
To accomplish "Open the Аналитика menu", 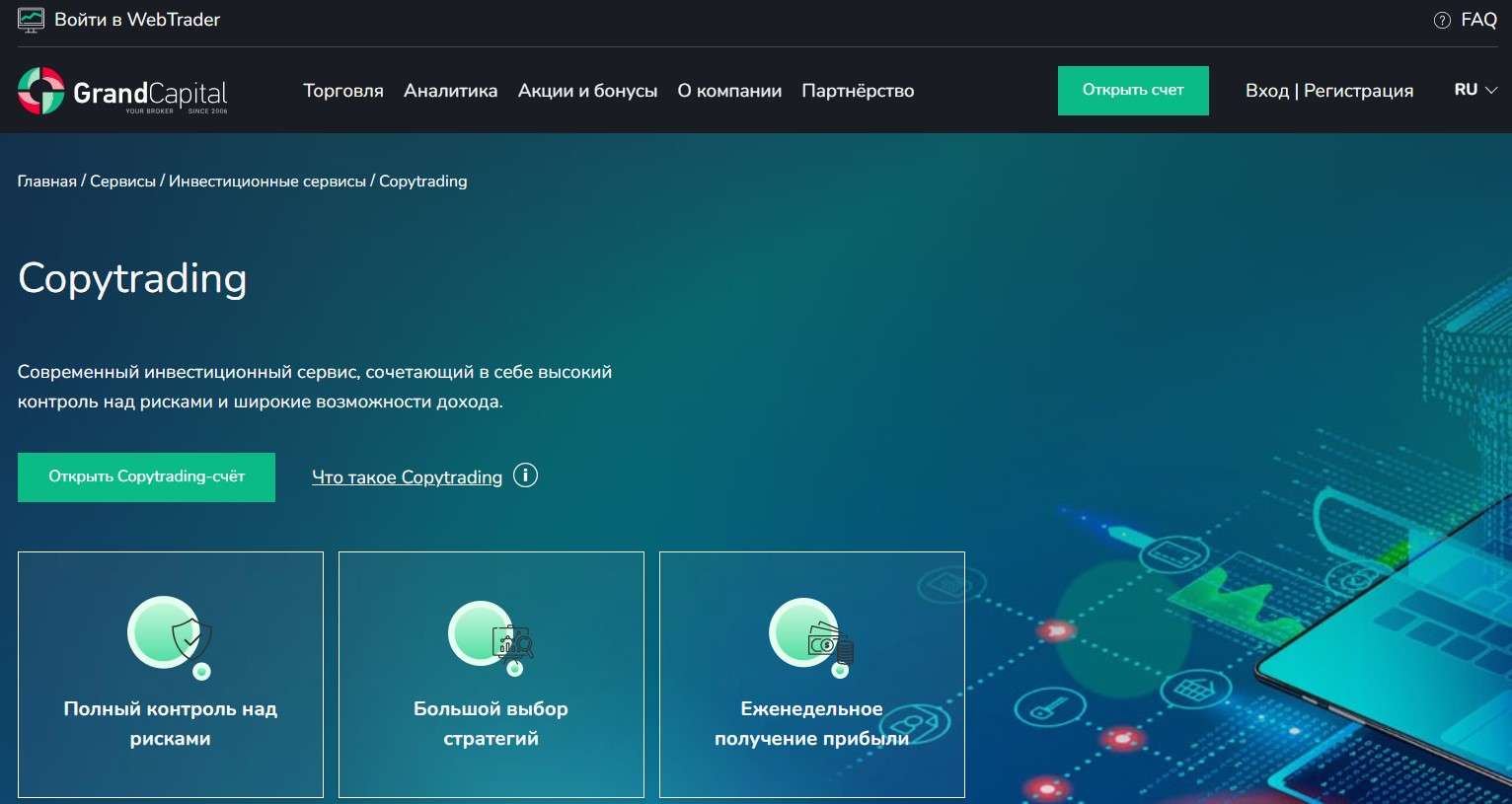I will point(451,91).
